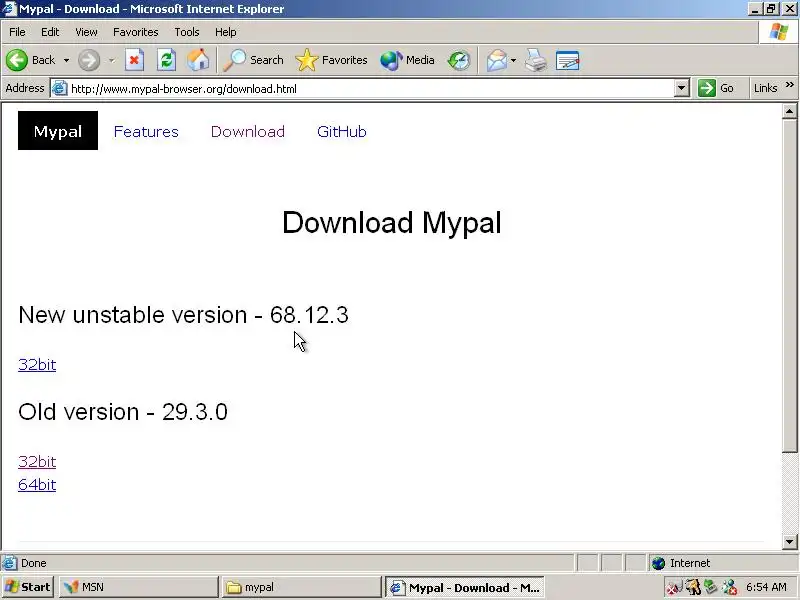Image resolution: width=800 pixels, height=600 pixels.
Task: Open the Download navigation link
Action: pos(247,132)
